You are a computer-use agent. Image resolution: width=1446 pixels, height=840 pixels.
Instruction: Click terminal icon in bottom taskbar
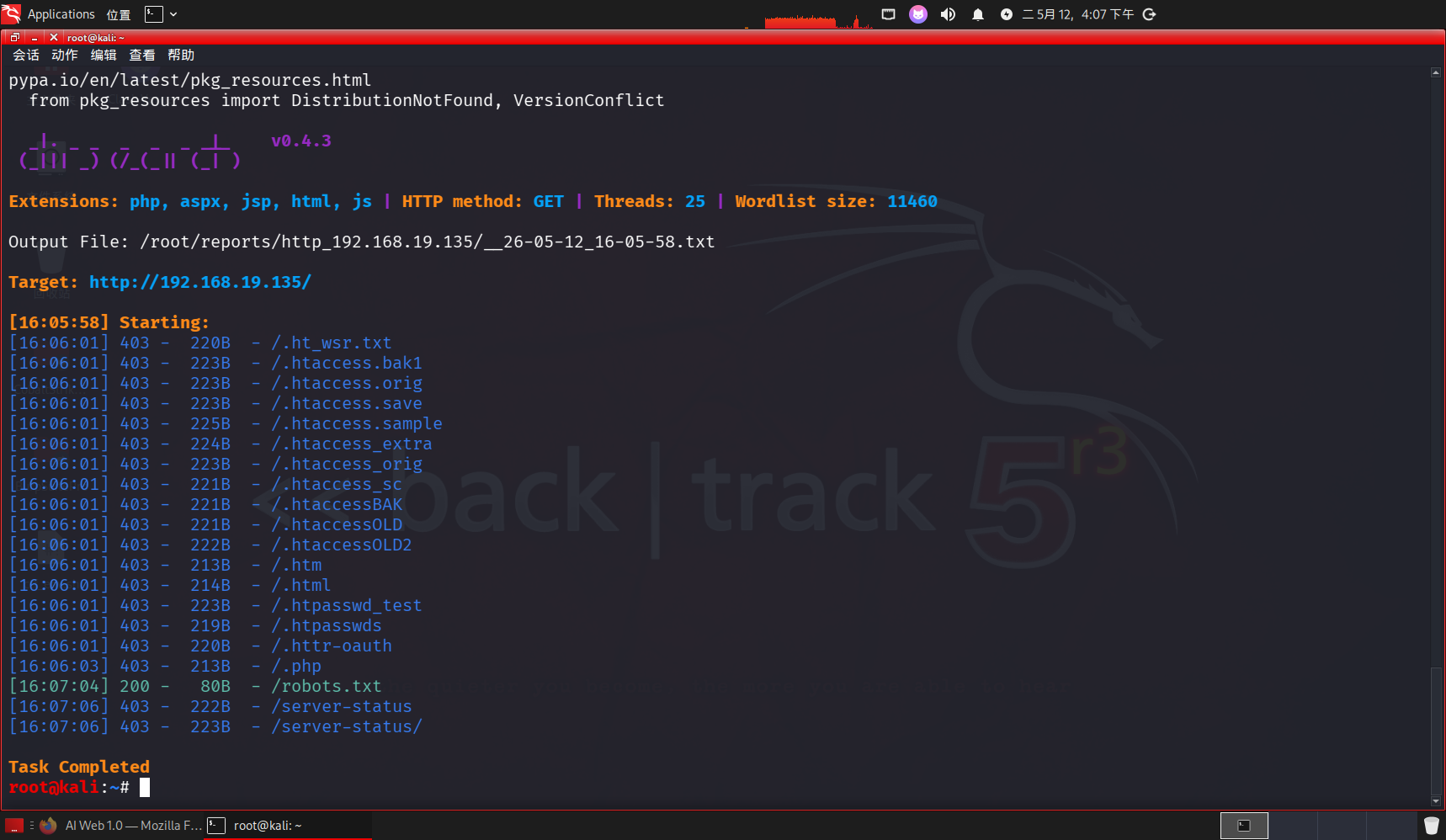pos(216,826)
